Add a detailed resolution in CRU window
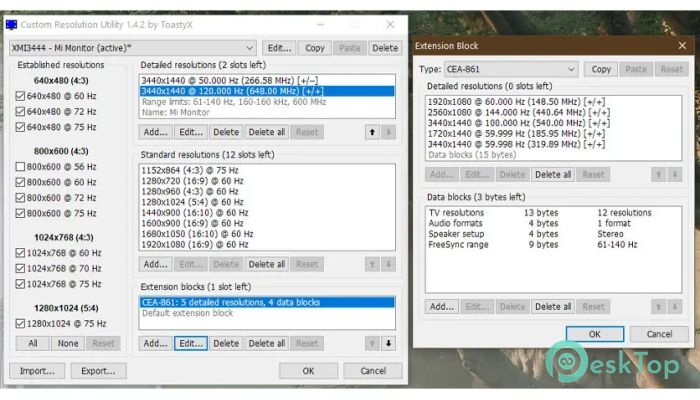Image resolution: width=700 pixels, height=400 pixels. point(155,132)
